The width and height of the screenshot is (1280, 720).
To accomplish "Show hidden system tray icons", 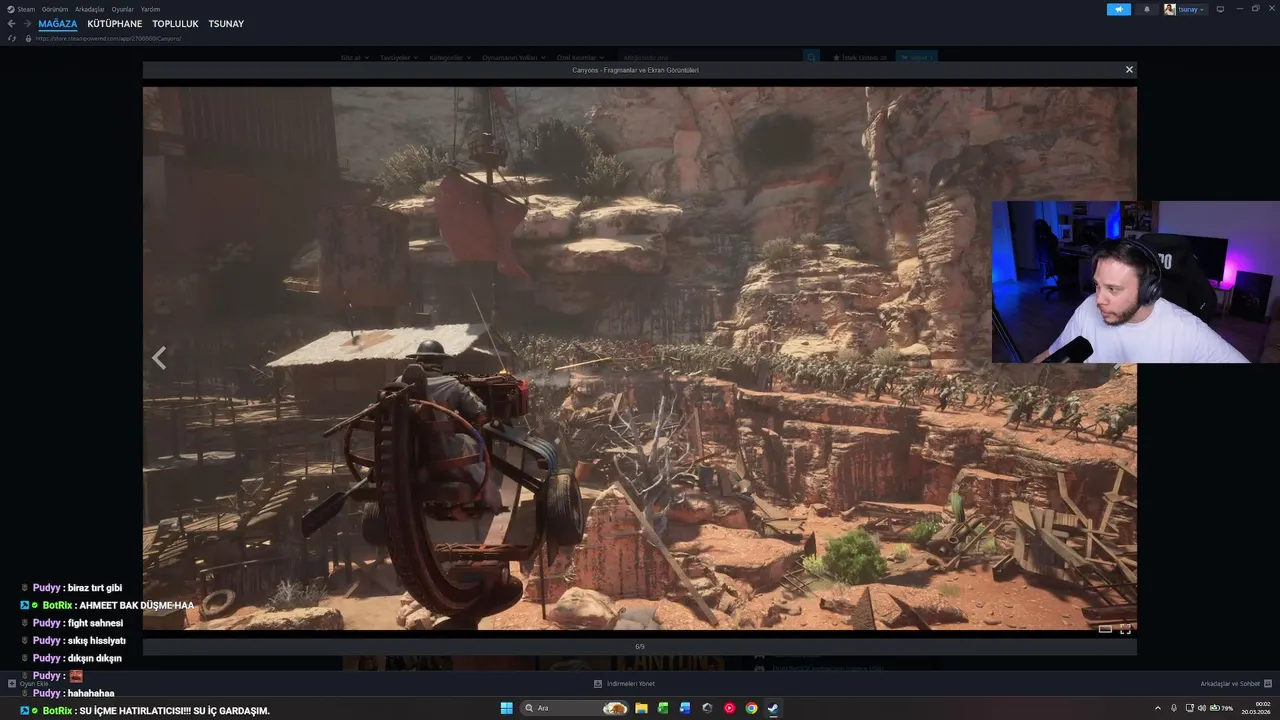I will (x=1158, y=708).
